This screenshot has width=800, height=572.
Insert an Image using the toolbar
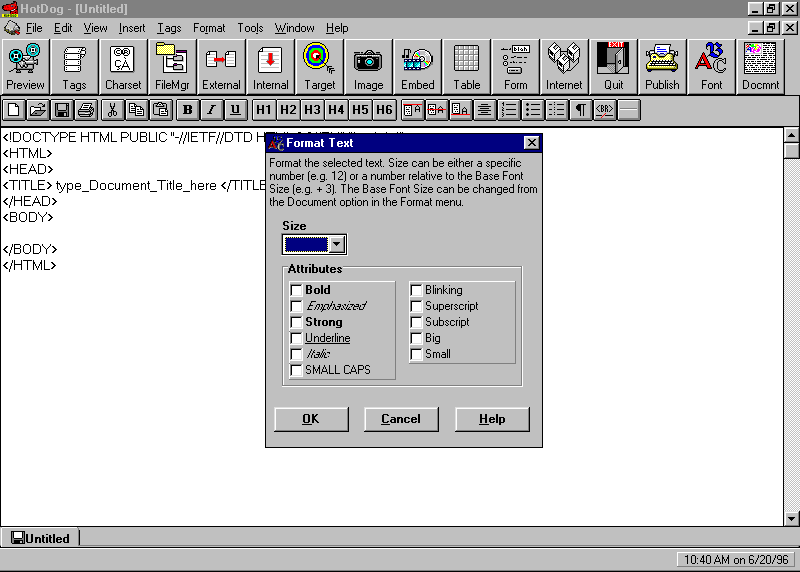pyautogui.click(x=368, y=67)
